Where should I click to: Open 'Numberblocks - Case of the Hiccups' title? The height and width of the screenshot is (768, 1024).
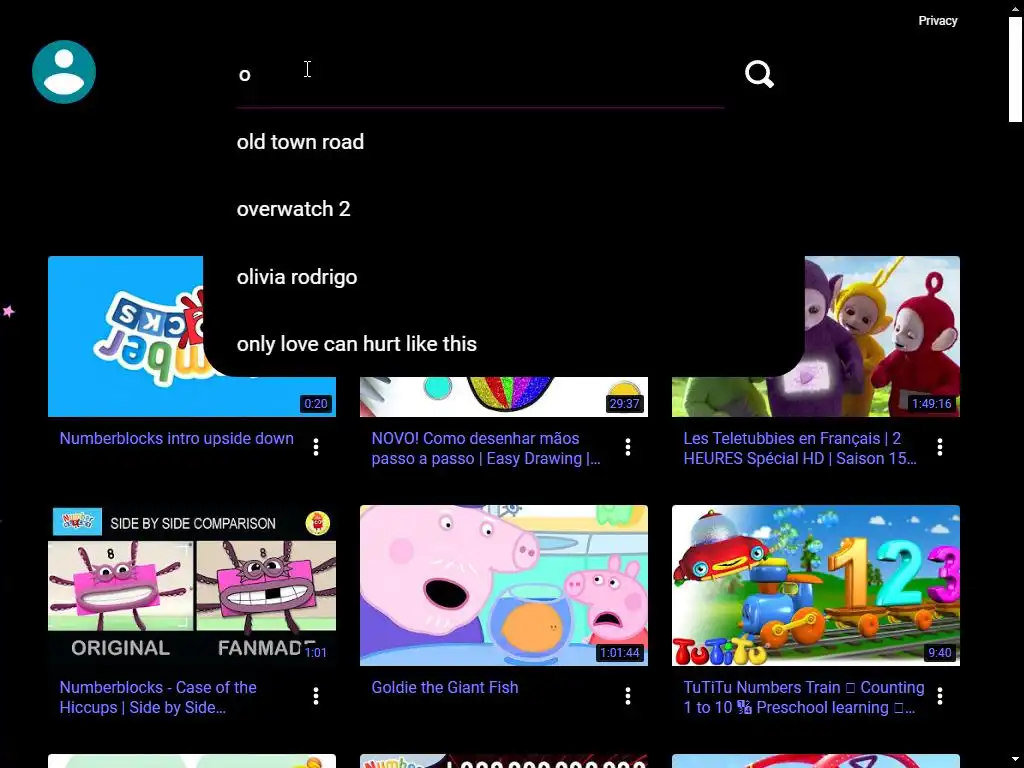158,697
